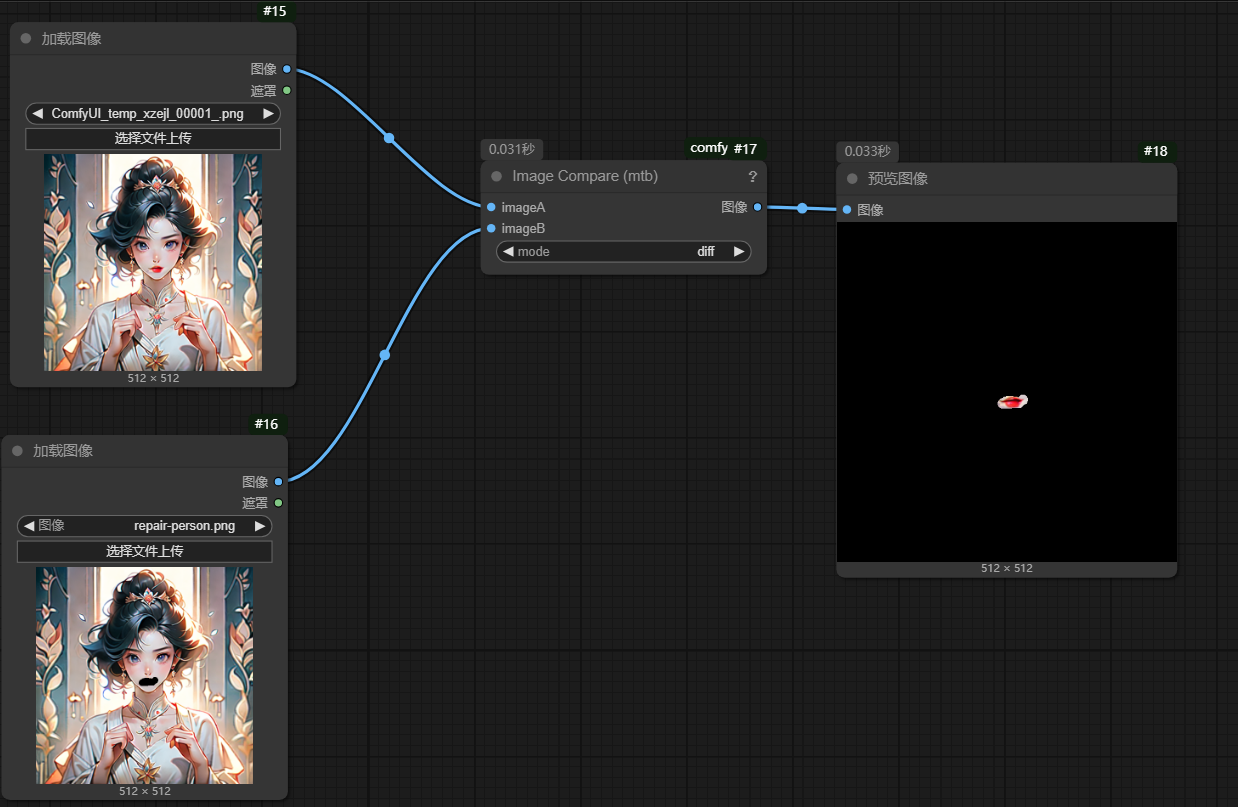This screenshot has width=1238, height=807.
Task: Collapse the Image Compare (mtb) node via its dot
Action: tap(496, 177)
